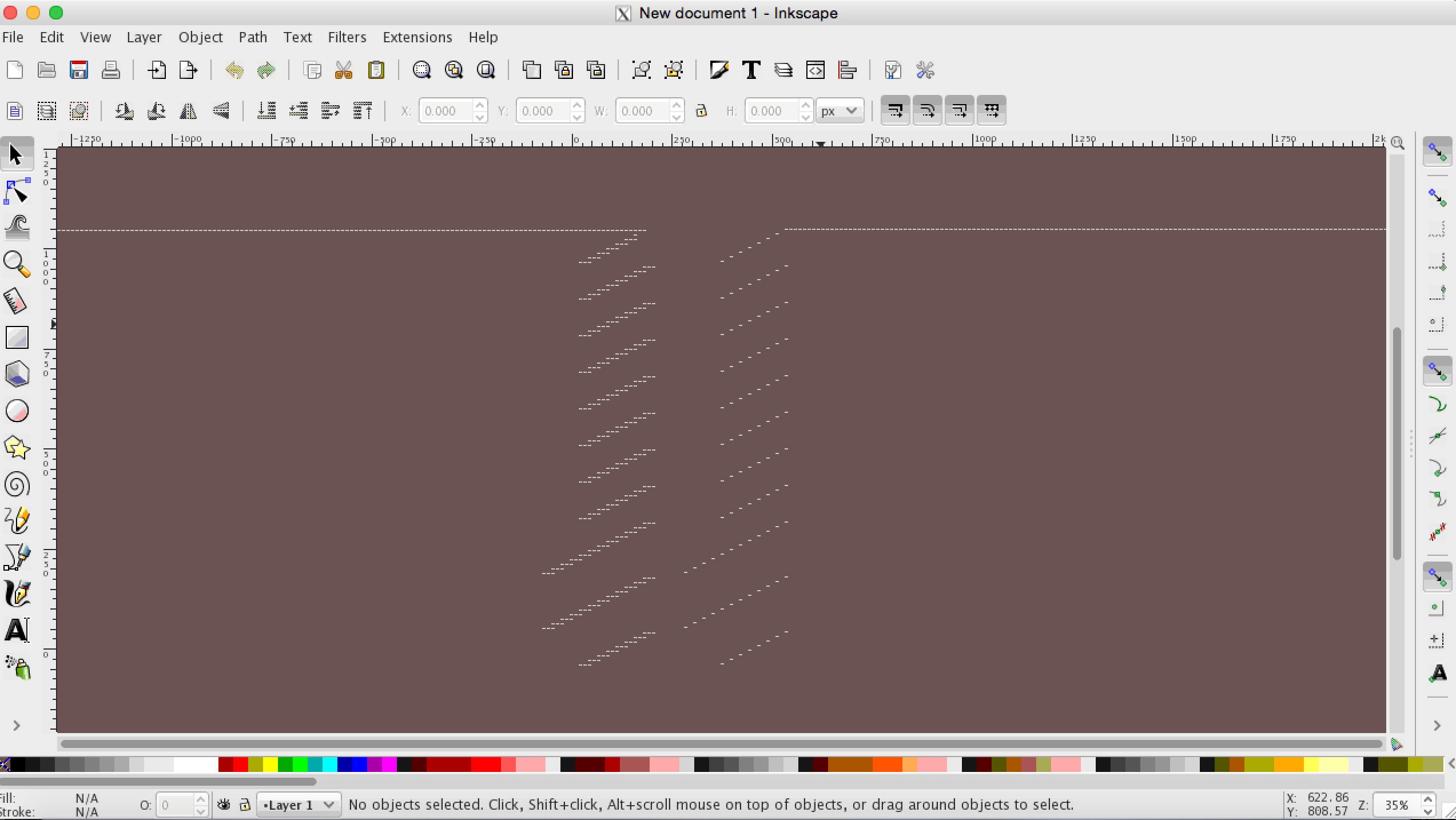1456x820 pixels.
Task: Increase the X position stepper
Action: pyautogui.click(x=480, y=105)
